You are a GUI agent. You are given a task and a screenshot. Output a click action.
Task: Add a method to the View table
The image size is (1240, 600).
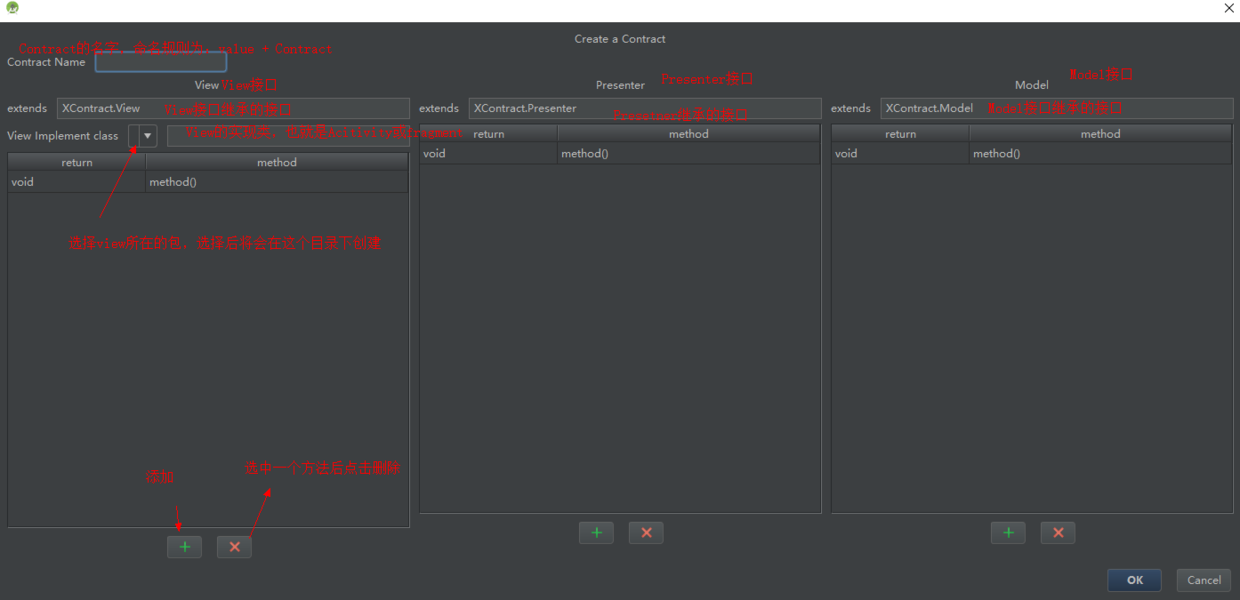[x=184, y=547]
